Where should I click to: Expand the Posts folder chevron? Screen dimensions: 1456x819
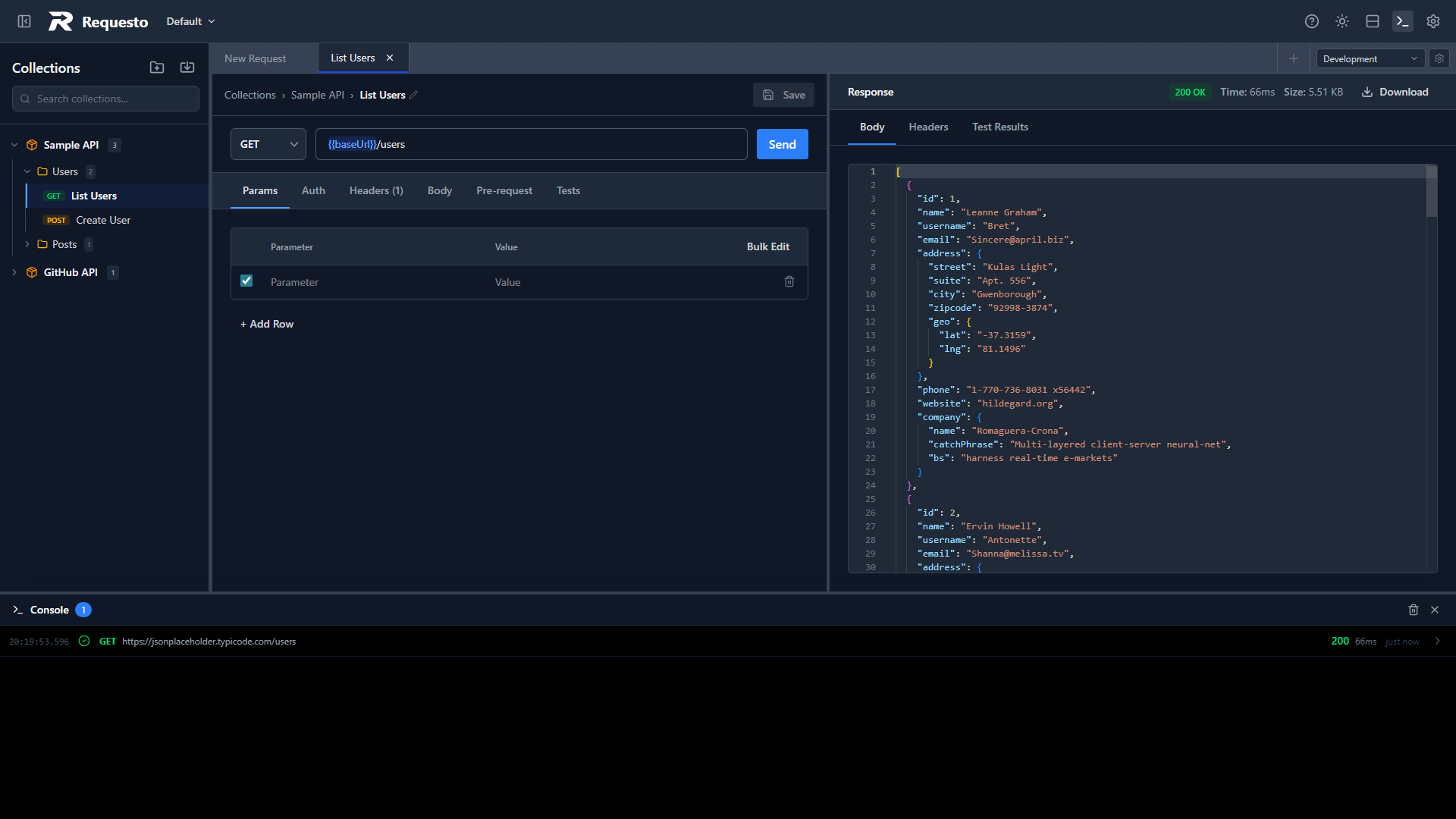pyautogui.click(x=27, y=244)
